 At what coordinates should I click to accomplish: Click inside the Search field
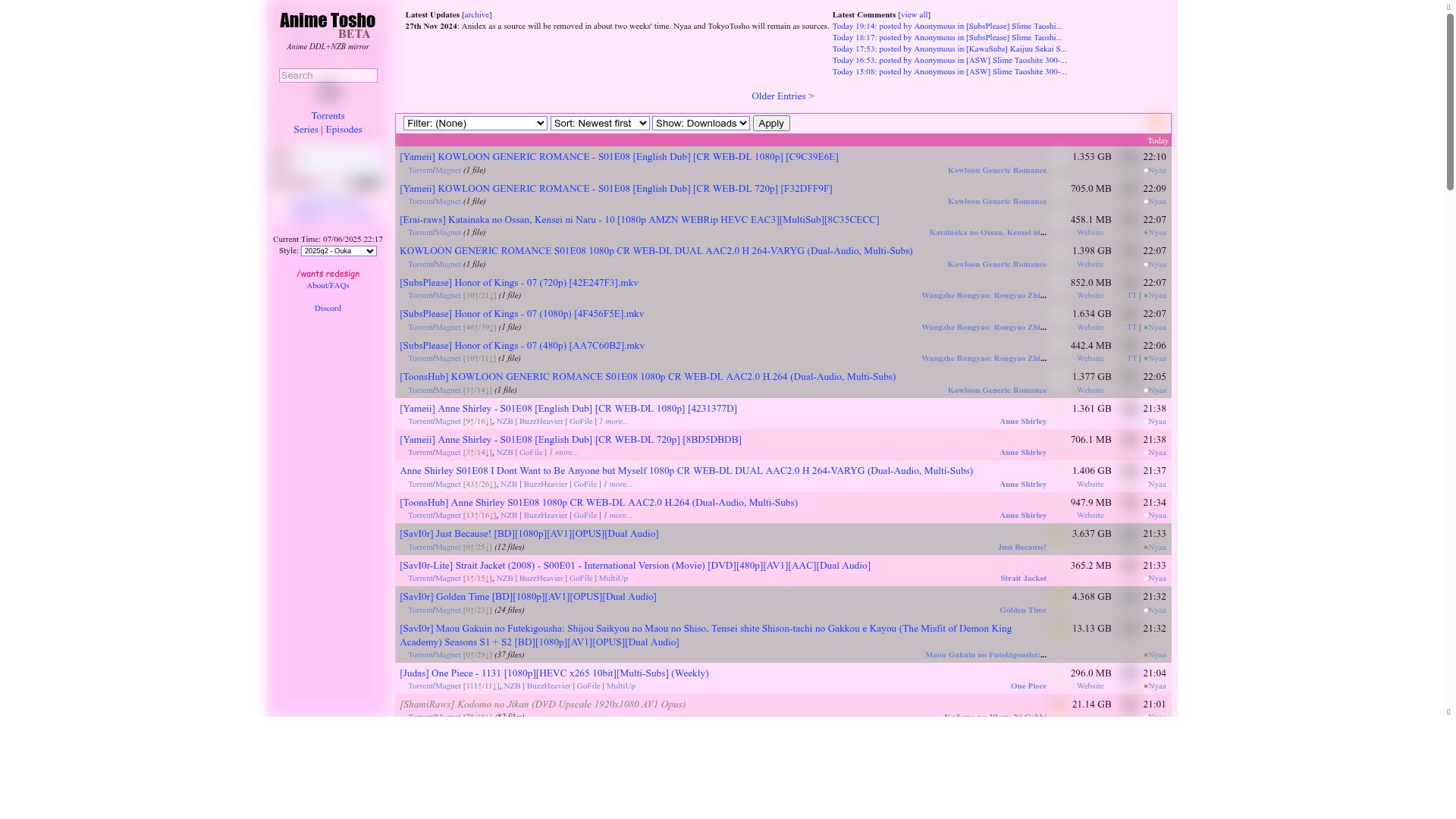(x=328, y=75)
